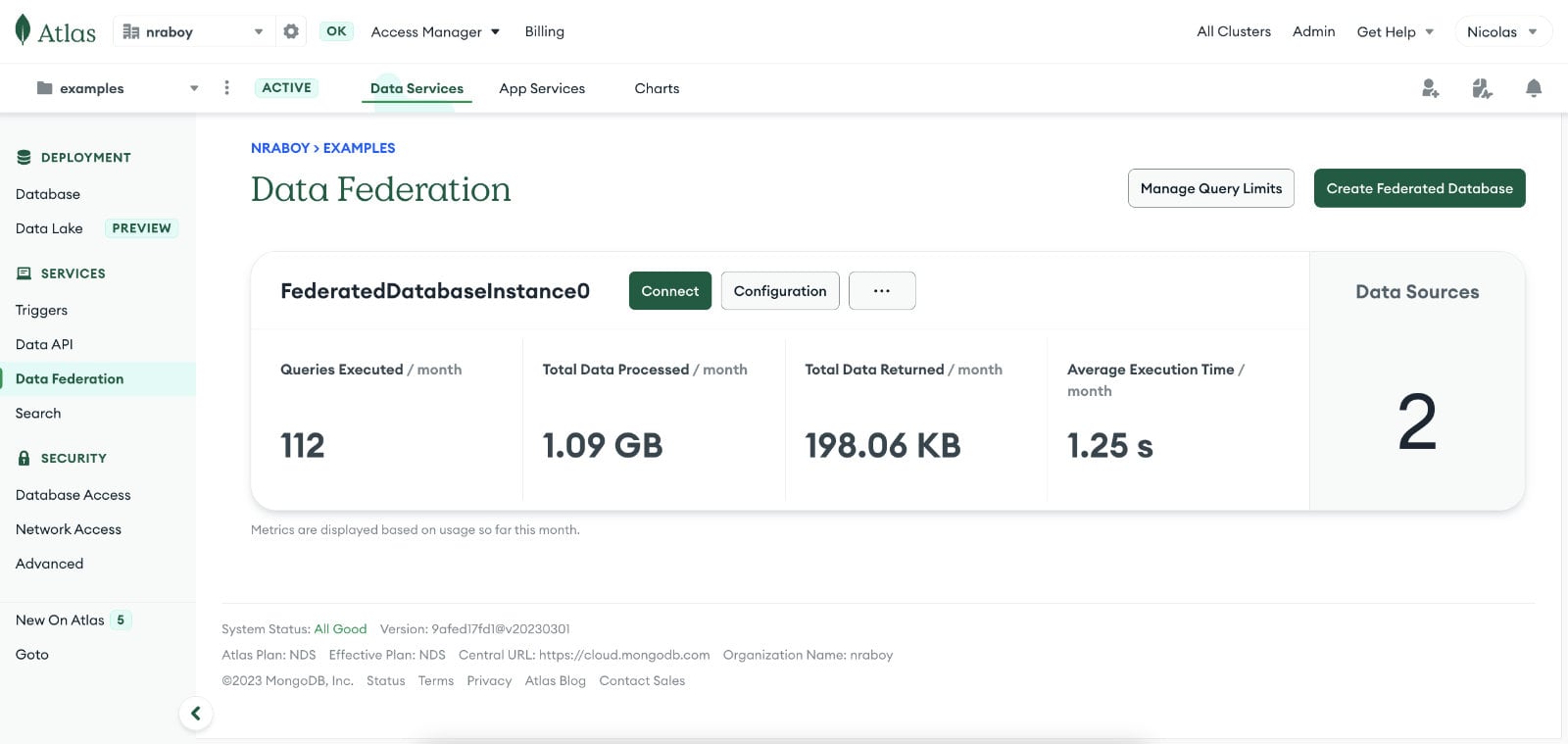Open the Configuration button
The image size is (1568, 744).
[780, 291]
